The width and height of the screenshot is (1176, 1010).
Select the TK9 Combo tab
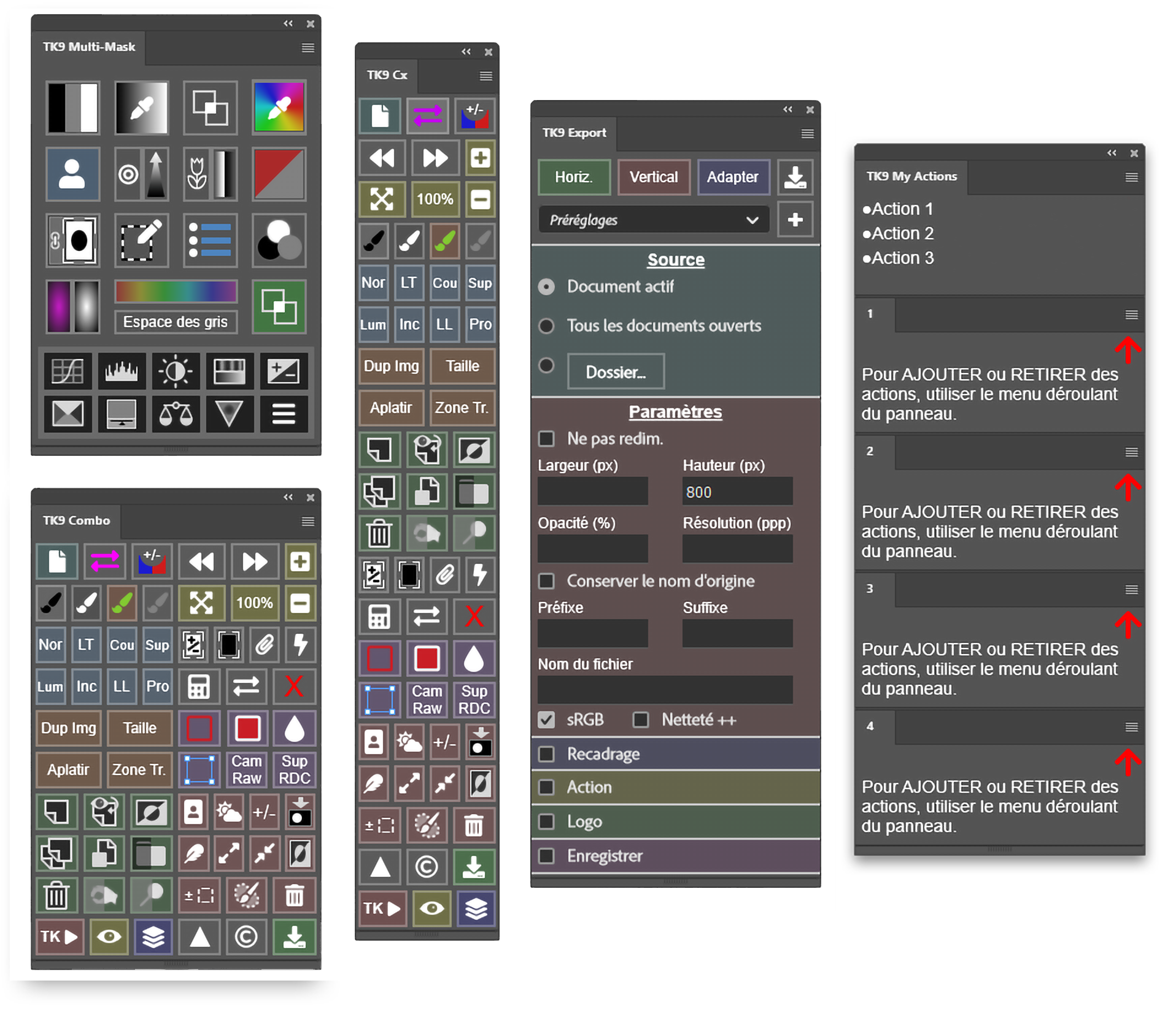[x=76, y=521]
